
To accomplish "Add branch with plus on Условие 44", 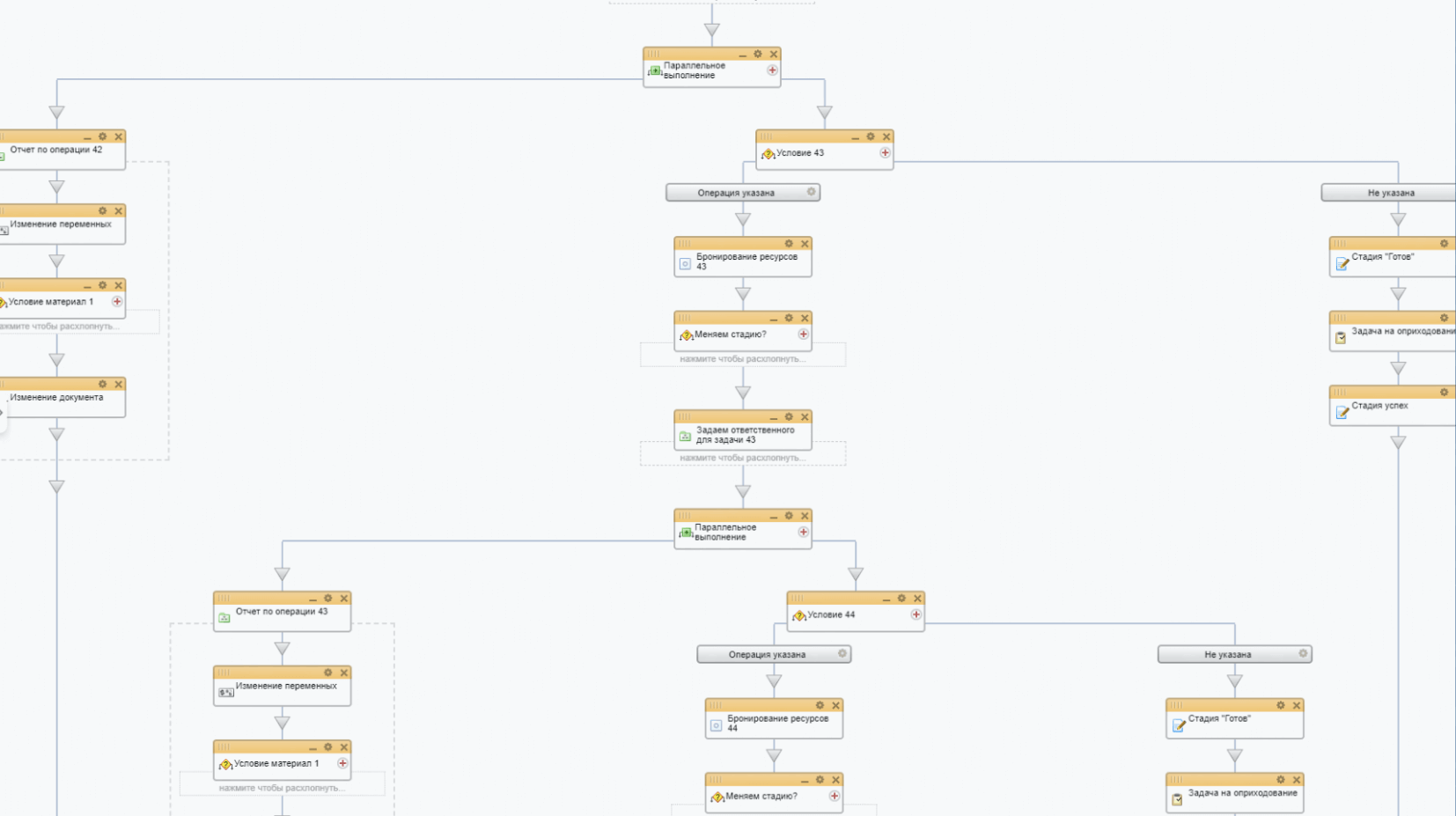I will point(916,614).
